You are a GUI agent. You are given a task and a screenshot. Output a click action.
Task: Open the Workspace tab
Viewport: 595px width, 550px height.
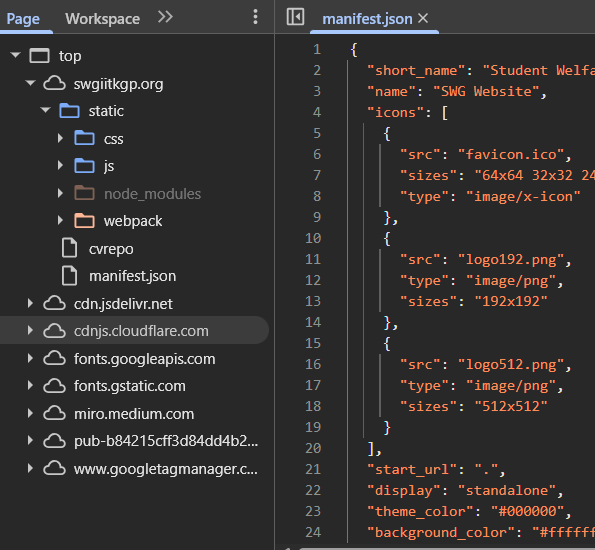[x=102, y=18]
